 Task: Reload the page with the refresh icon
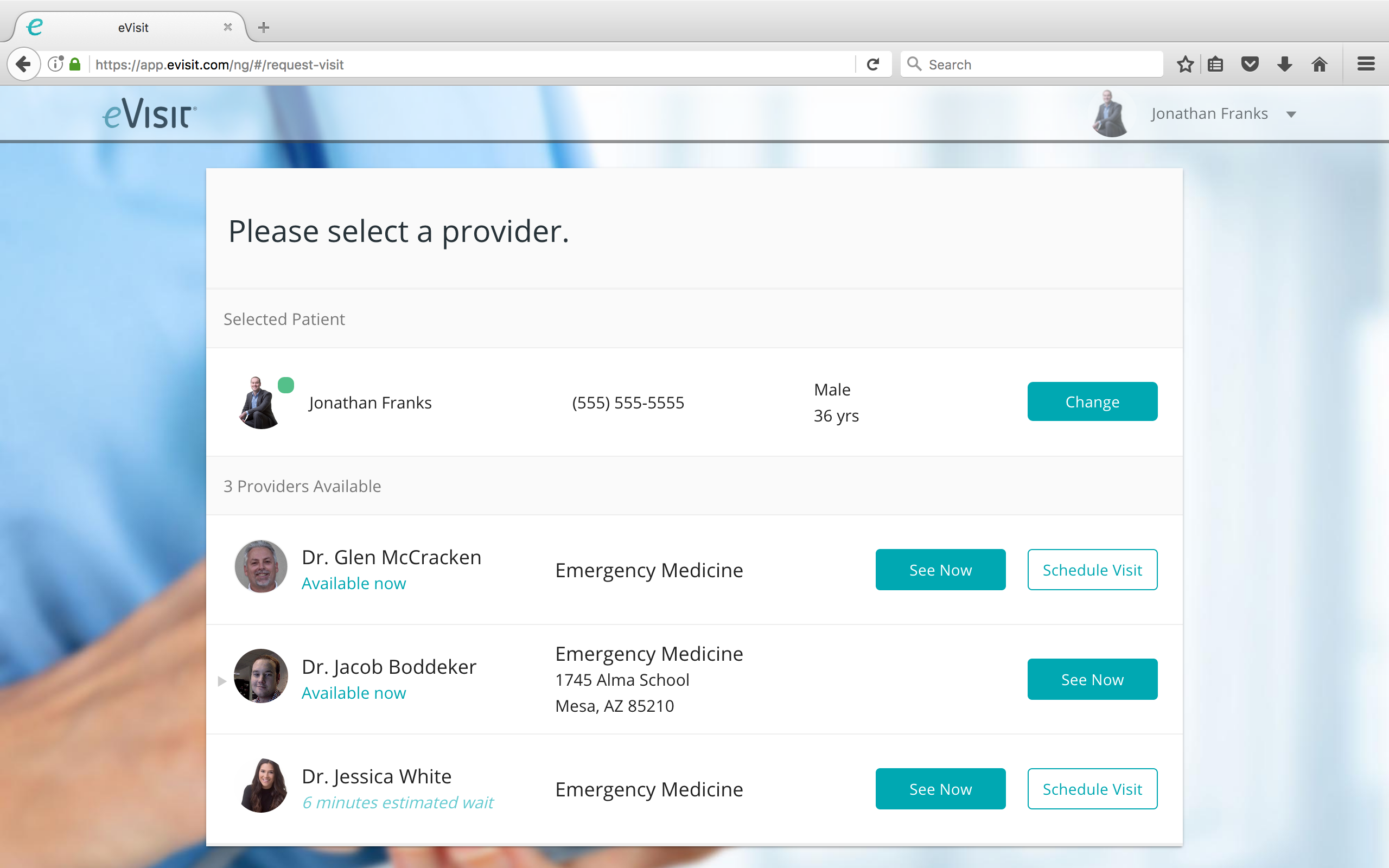(x=873, y=63)
